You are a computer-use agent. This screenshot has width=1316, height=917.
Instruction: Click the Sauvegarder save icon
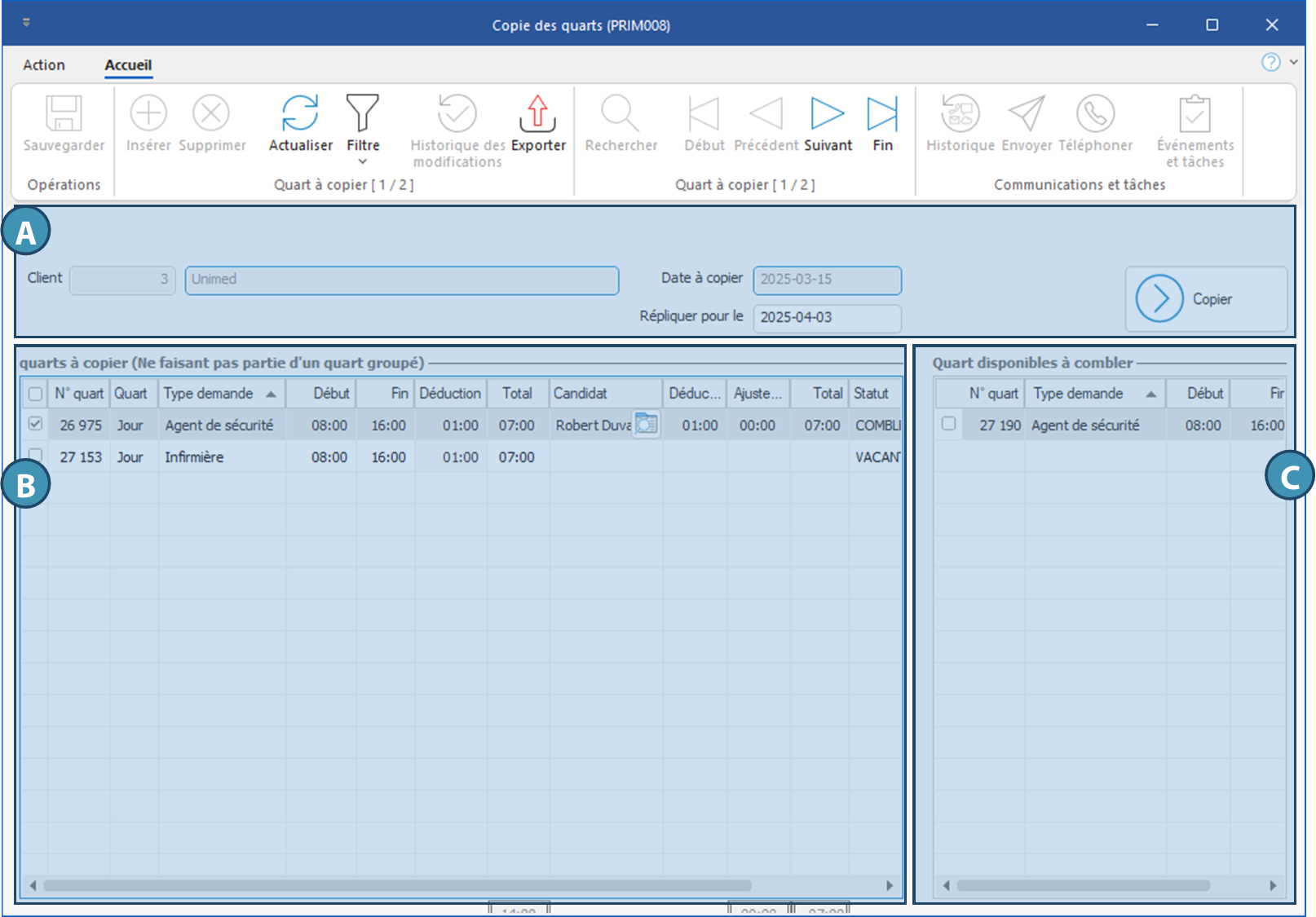point(64,113)
